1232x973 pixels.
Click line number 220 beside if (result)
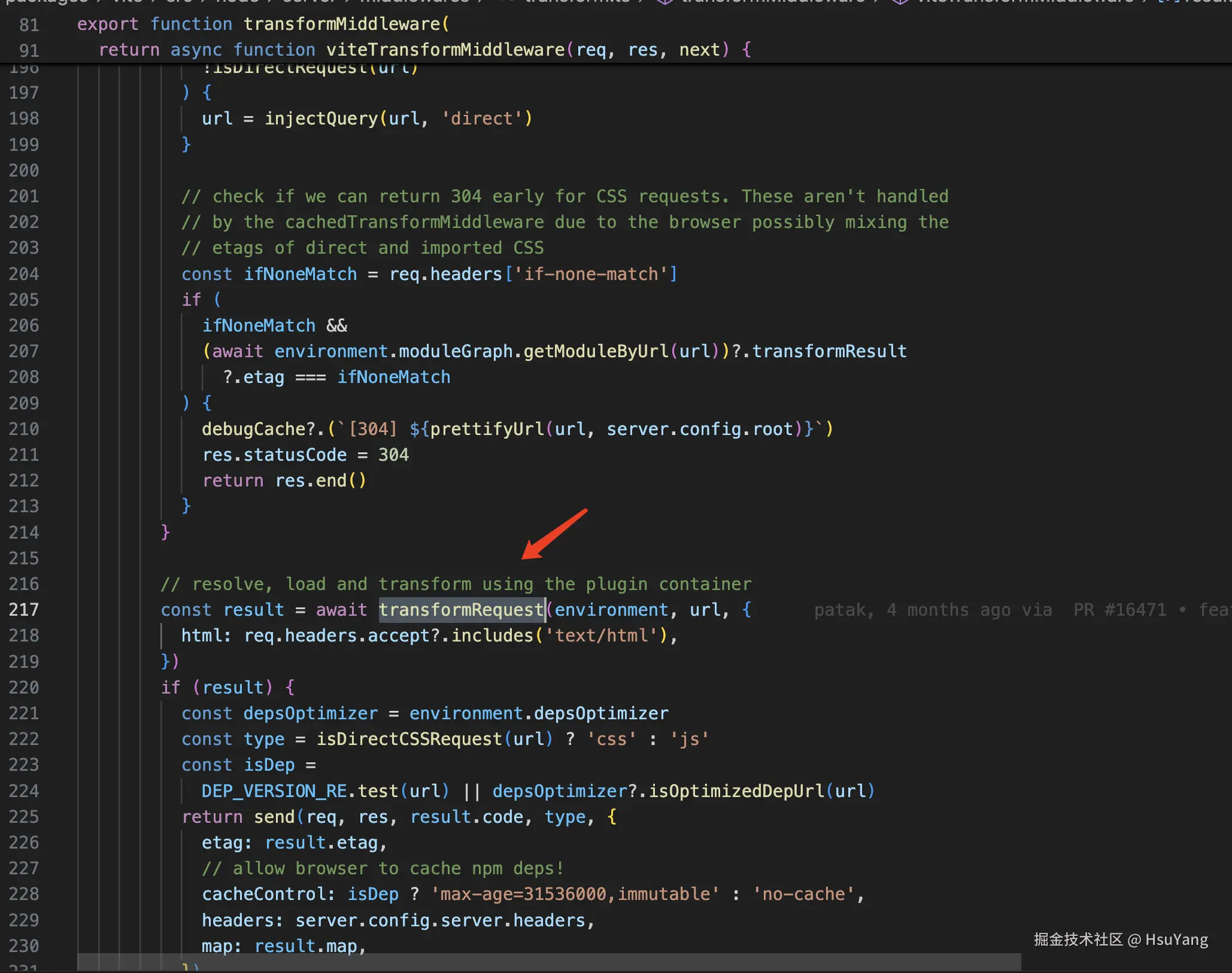click(24, 688)
